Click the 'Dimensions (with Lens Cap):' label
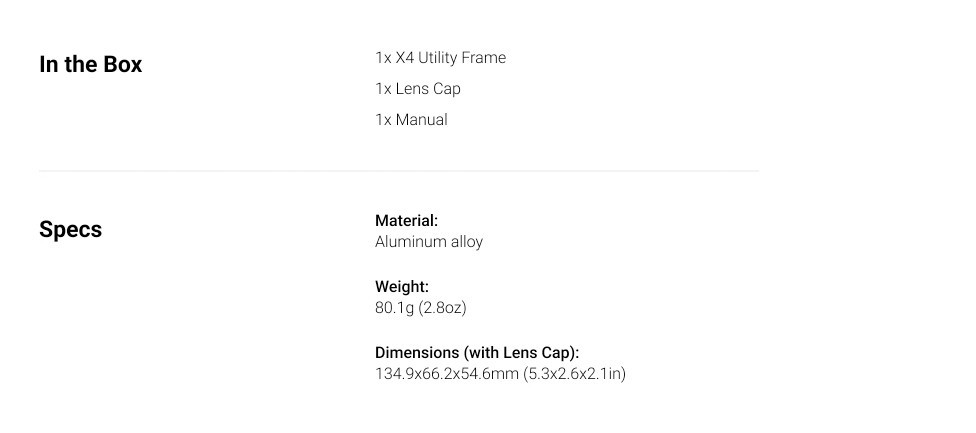The height and width of the screenshot is (433, 976). [x=477, y=353]
